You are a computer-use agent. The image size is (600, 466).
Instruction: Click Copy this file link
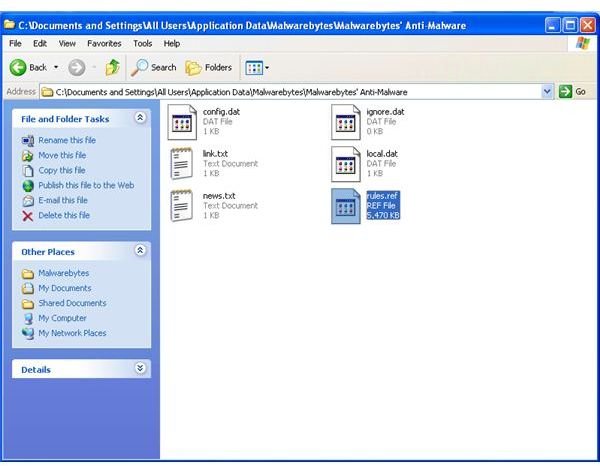click(62, 170)
